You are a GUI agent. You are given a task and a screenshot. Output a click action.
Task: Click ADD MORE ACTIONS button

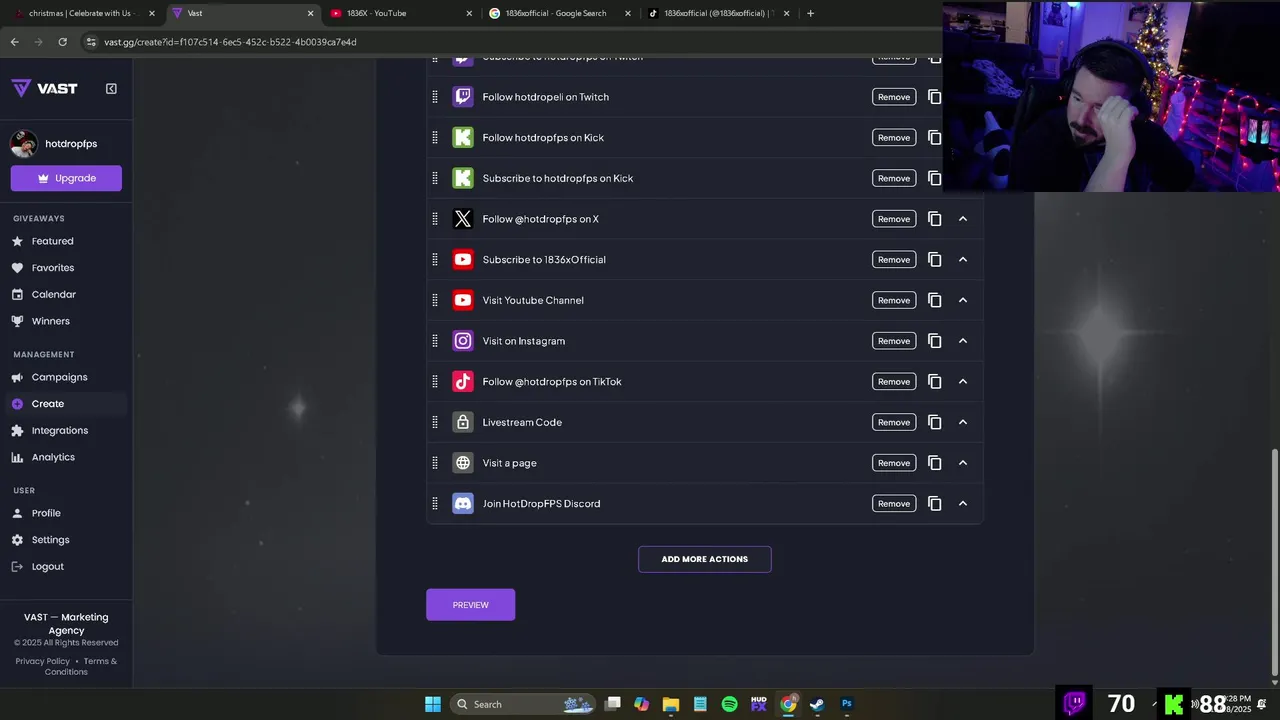coord(705,559)
